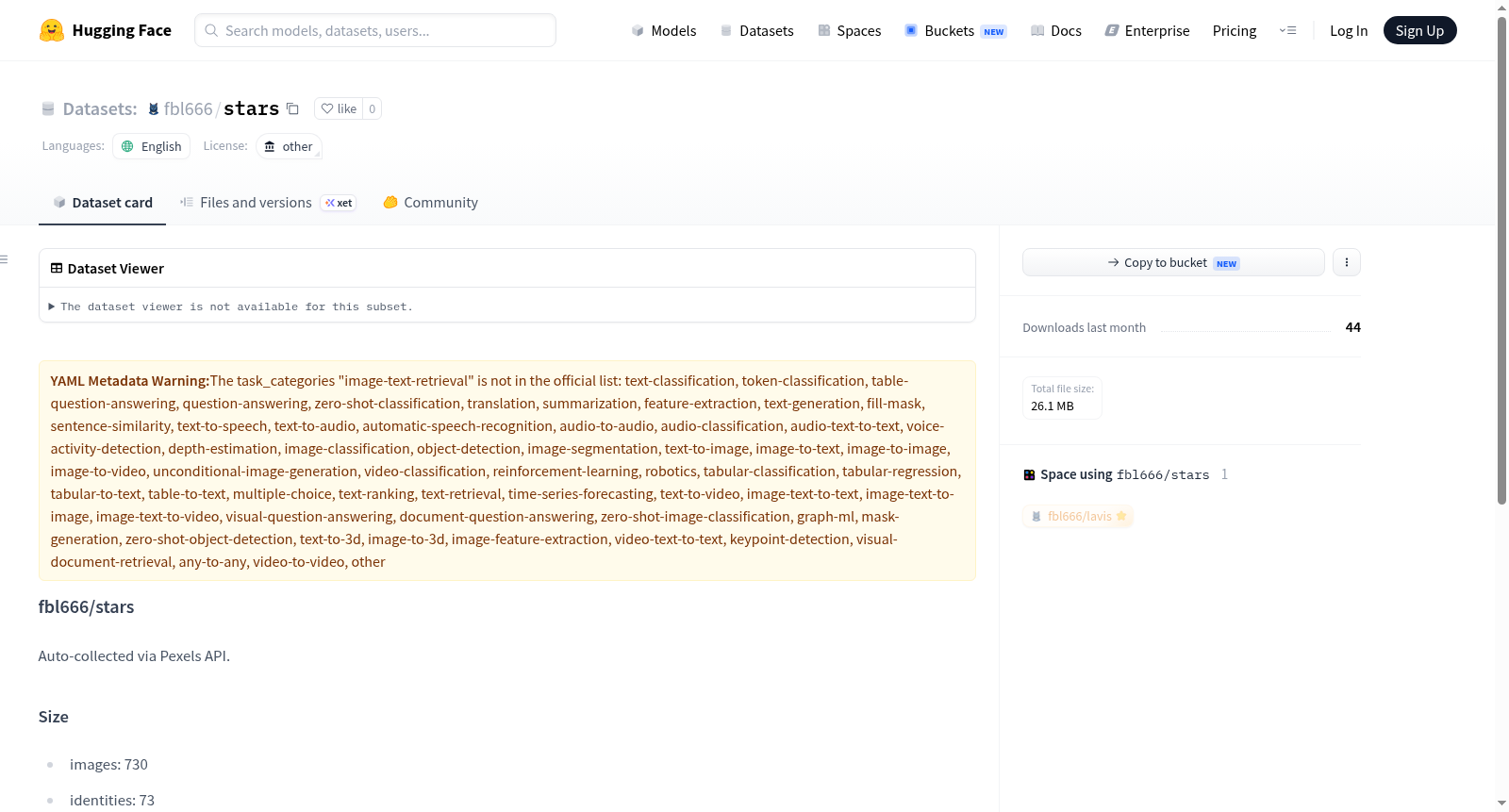
Task: Click the Buckets icon in navbar
Action: [911, 30]
